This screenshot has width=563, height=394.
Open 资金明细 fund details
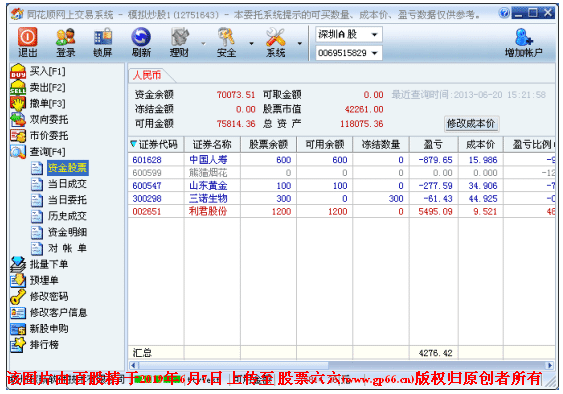(59, 232)
